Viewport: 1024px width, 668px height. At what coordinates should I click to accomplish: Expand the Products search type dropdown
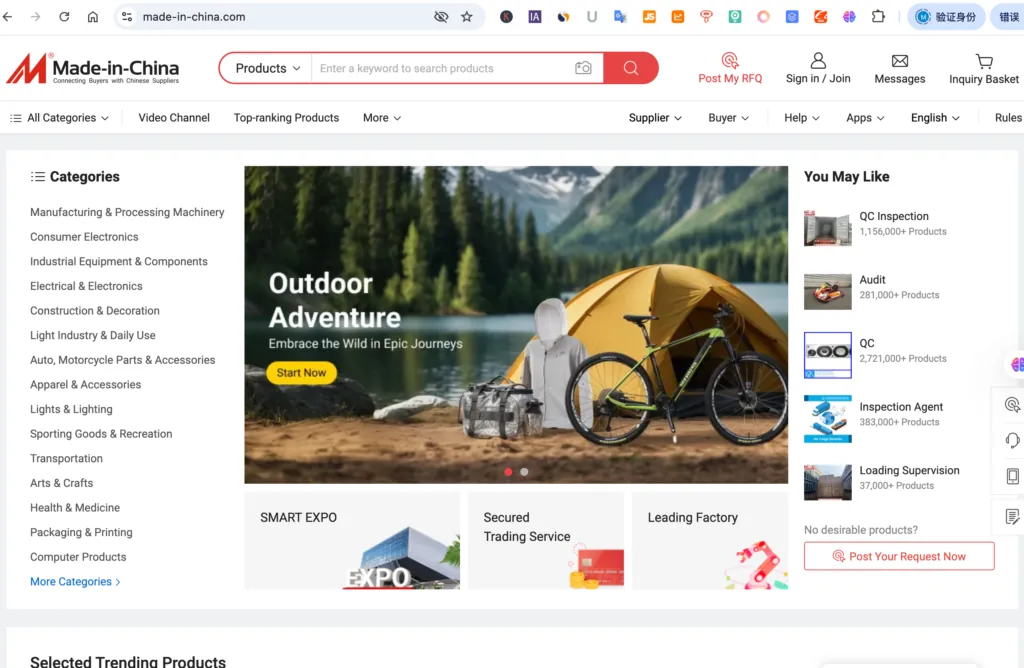[267, 68]
